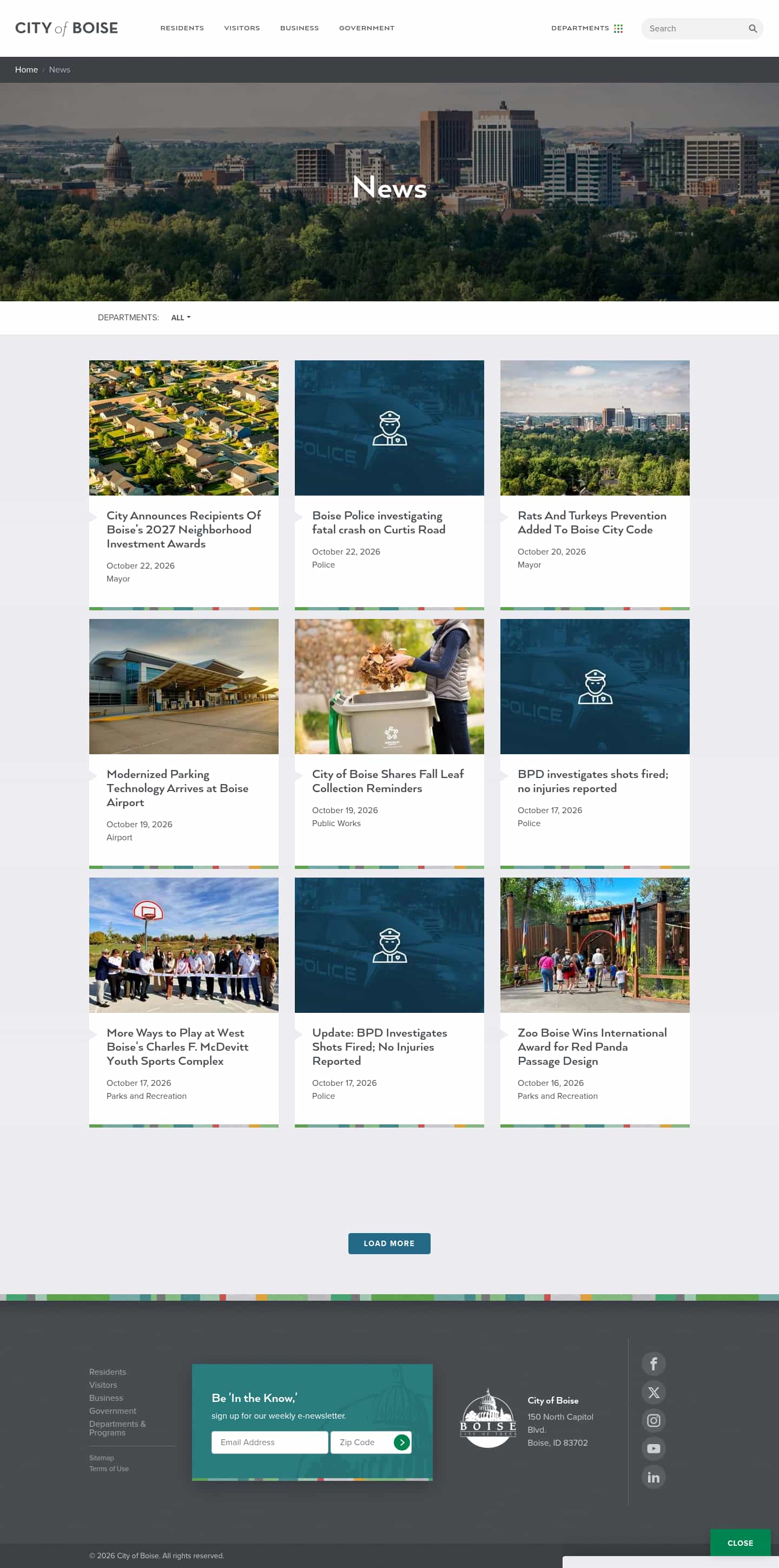Open the Departments grid icon menu
This screenshot has width=779, height=1568.
coord(618,29)
